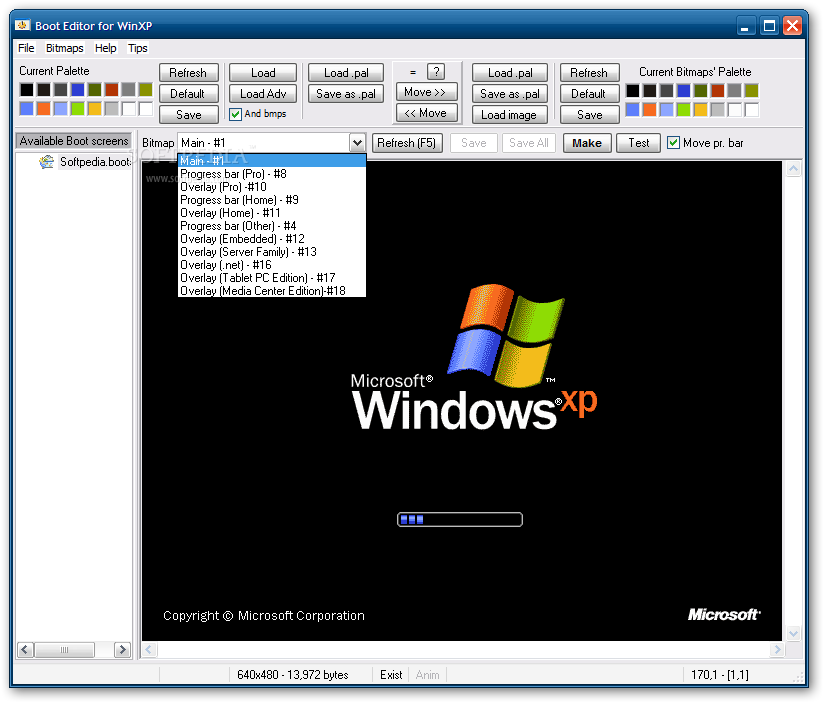Select lime green swatch in Current Bitmaps' Palette
Image resolution: width=824 pixels, height=703 pixels.
684,109
